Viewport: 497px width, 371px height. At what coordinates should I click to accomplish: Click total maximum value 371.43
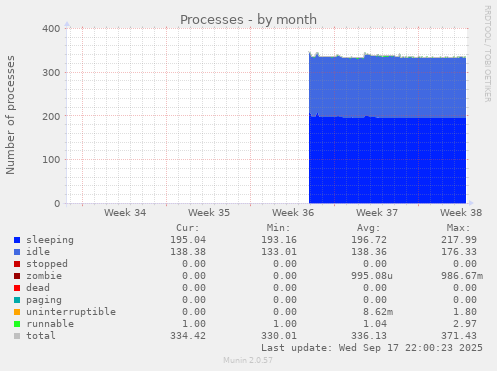(x=459, y=336)
